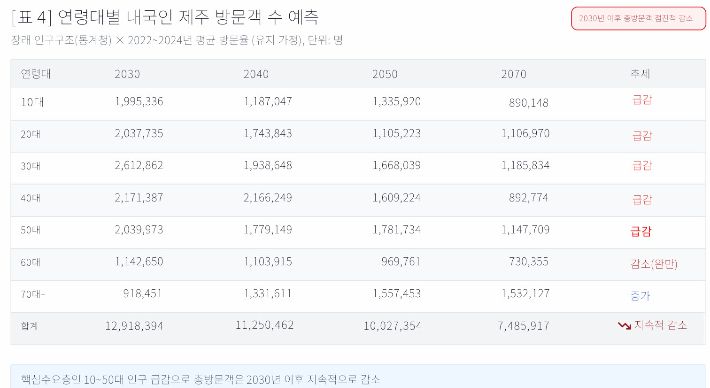Click the value 1,743,843 in the 20대 row

click(x=268, y=134)
